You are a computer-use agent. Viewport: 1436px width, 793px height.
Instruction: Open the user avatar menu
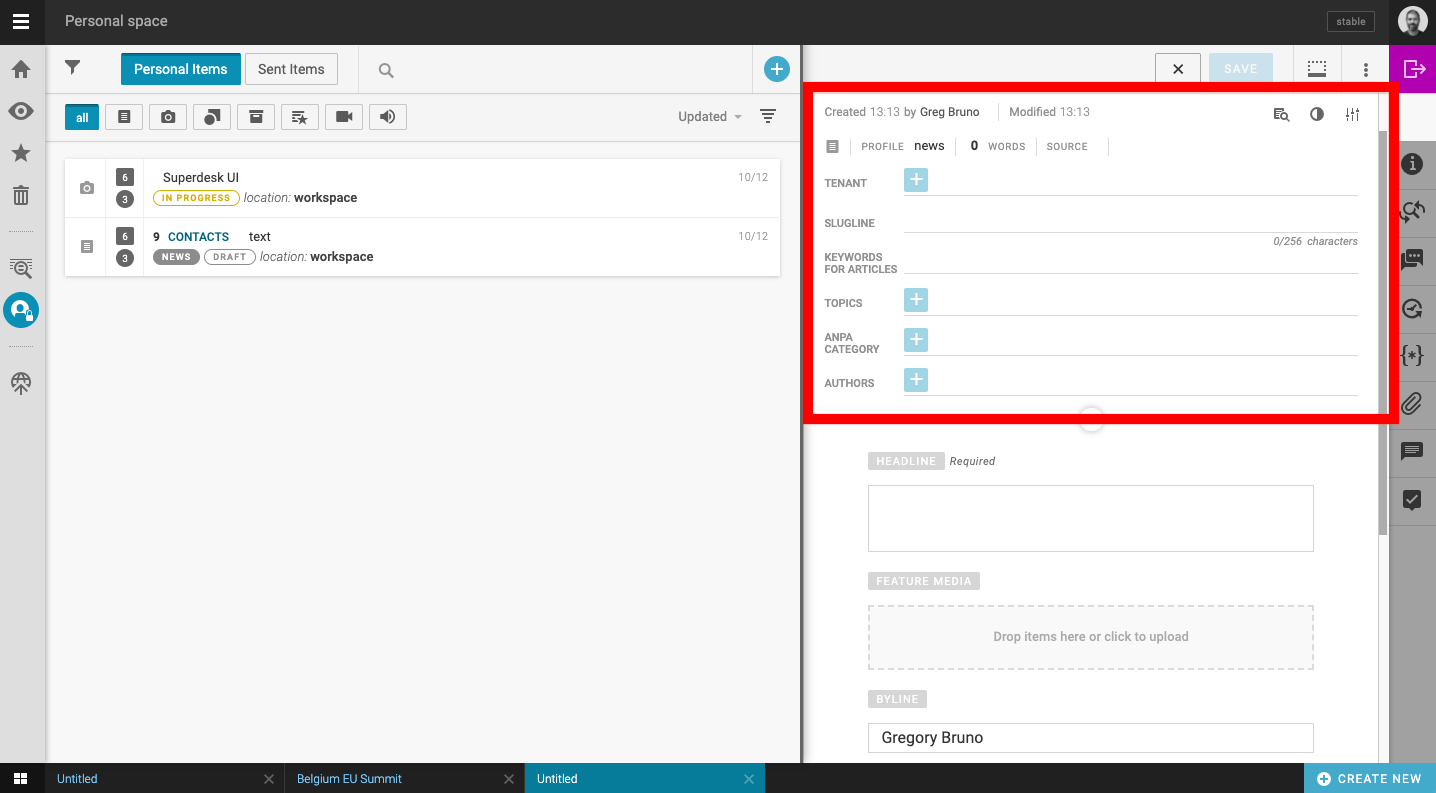(1413, 21)
